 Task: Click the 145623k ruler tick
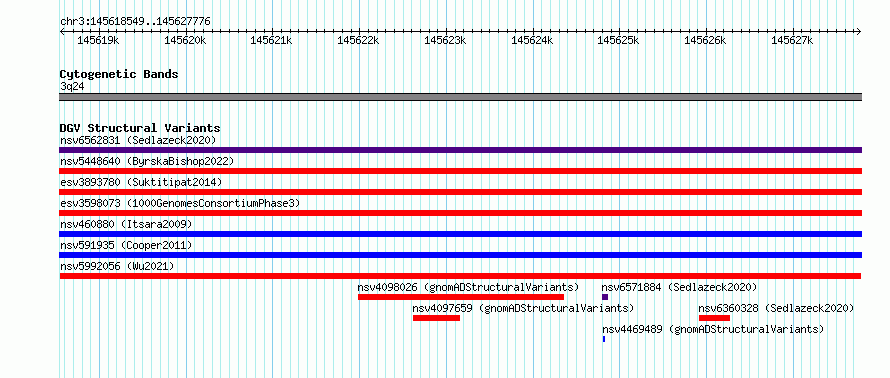tap(445, 40)
